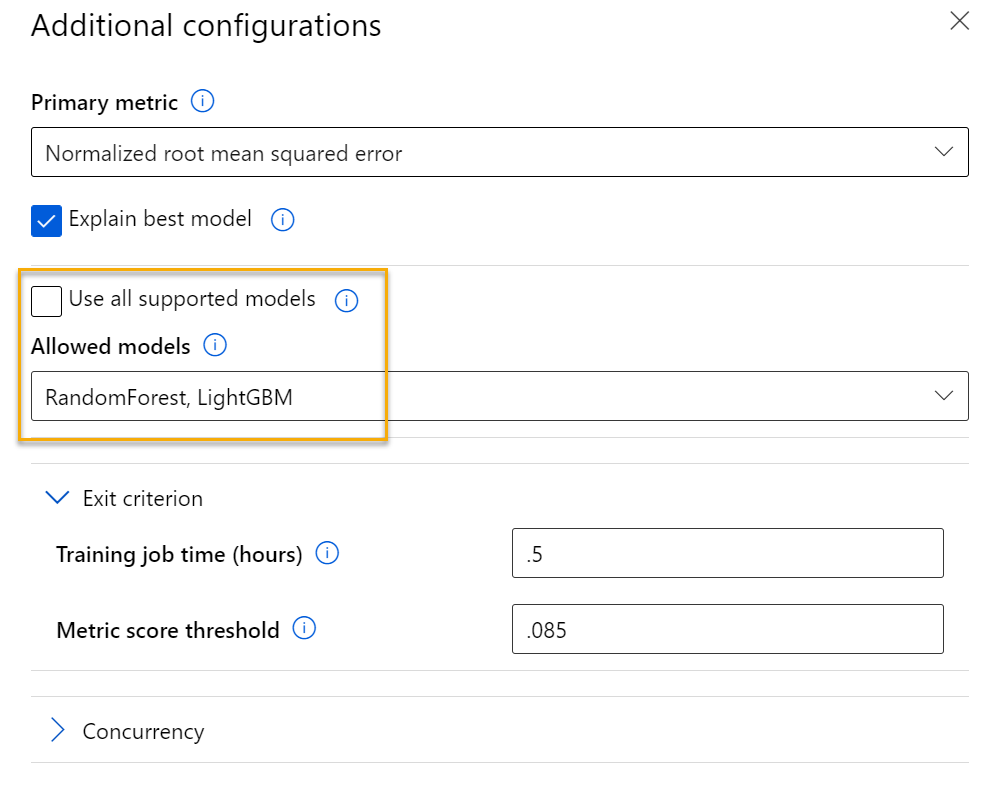This screenshot has height=792, width=993.
Task: Click the Primary metric label
Action: click(104, 103)
